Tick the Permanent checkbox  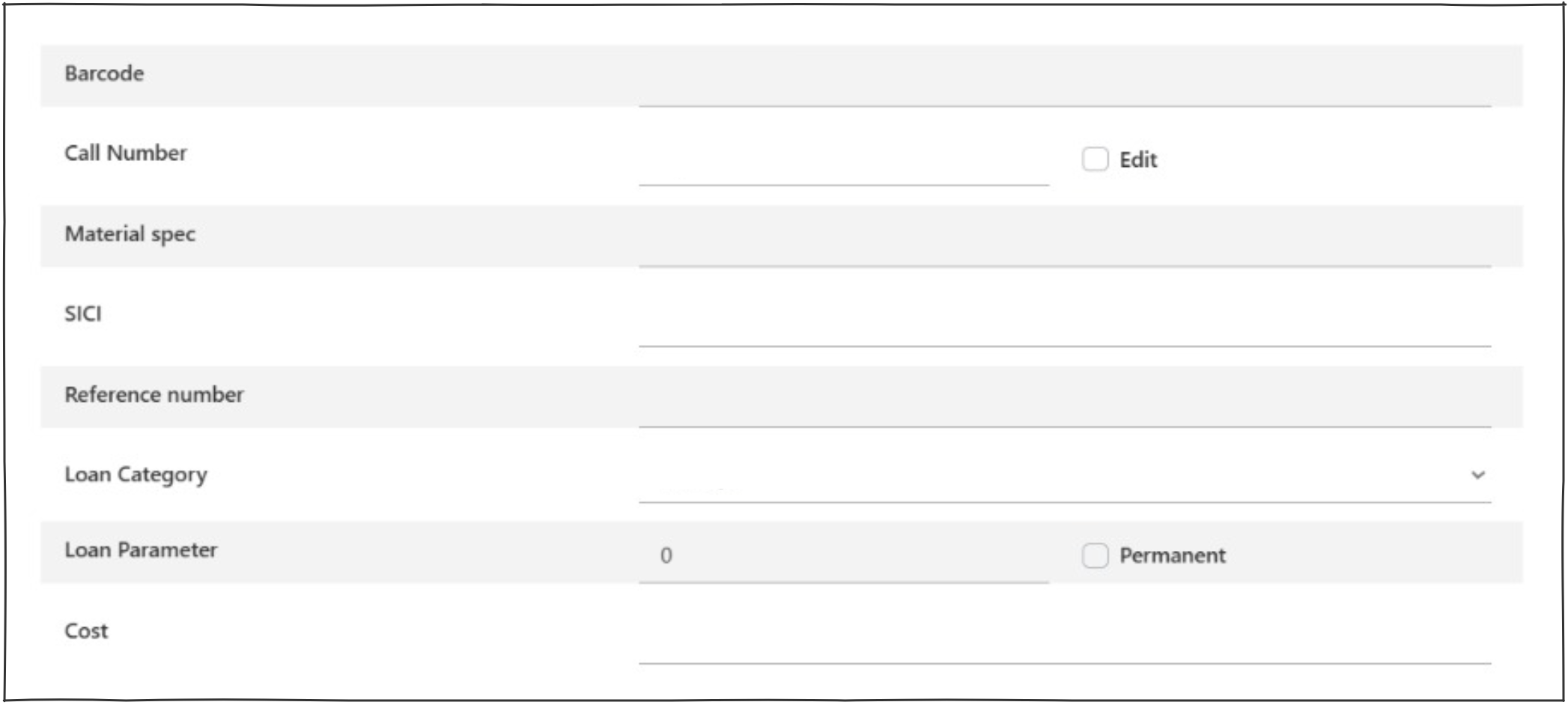(1095, 556)
